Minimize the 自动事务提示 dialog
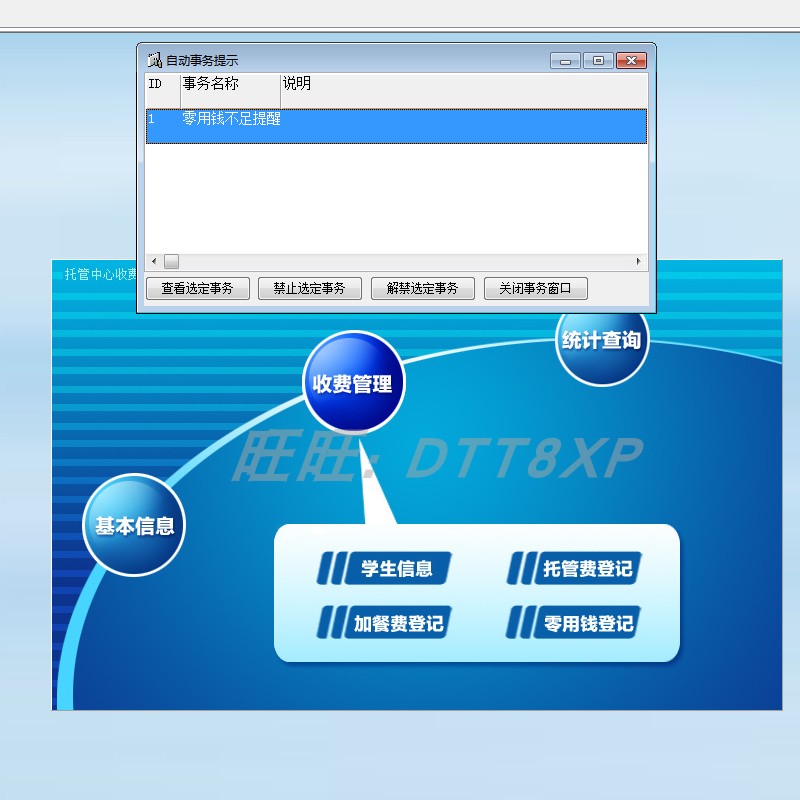Image resolution: width=800 pixels, height=800 pixels. click(565, 60)
